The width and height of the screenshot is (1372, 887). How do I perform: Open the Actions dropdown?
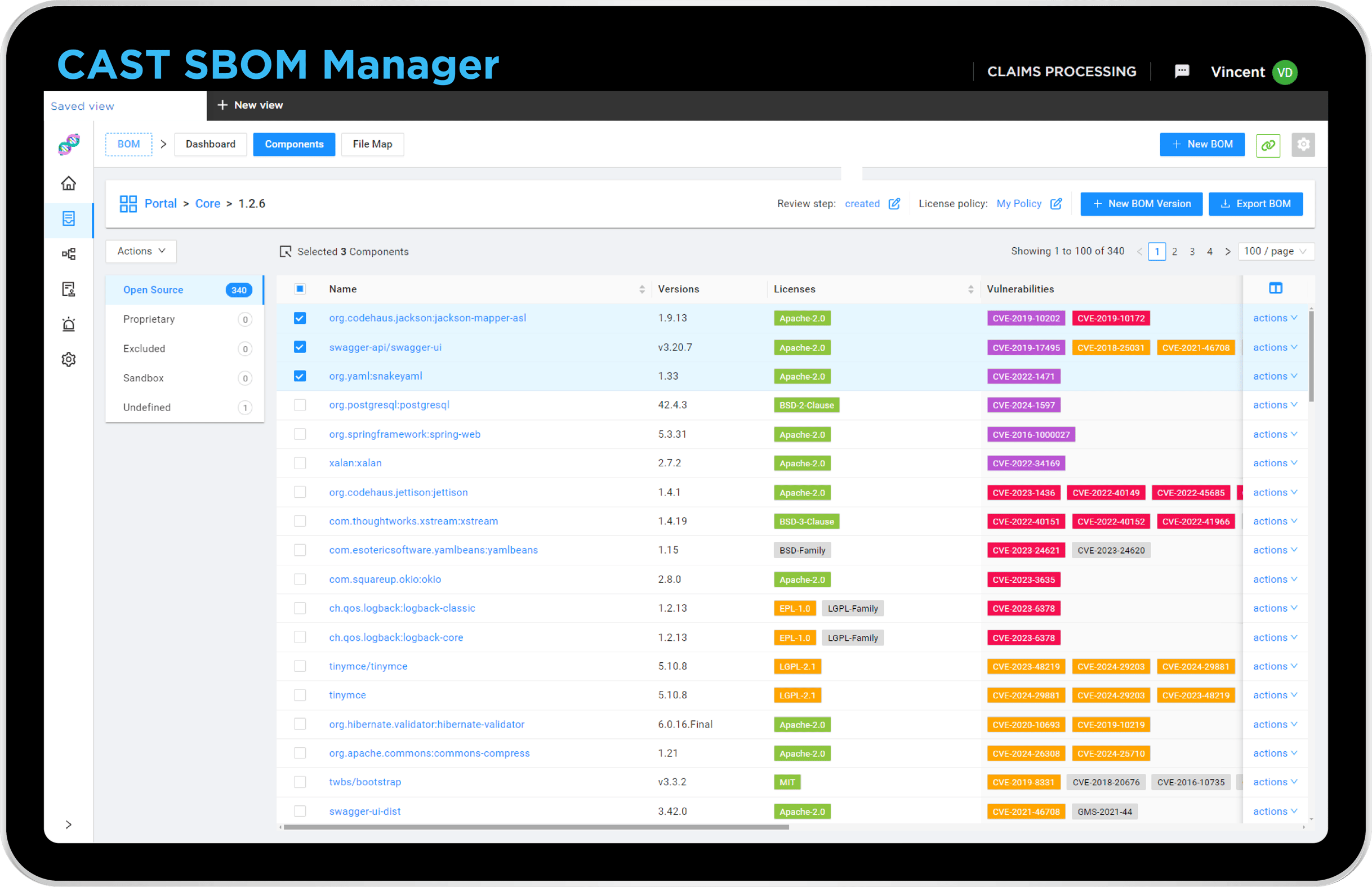click(x=141, y=251)
